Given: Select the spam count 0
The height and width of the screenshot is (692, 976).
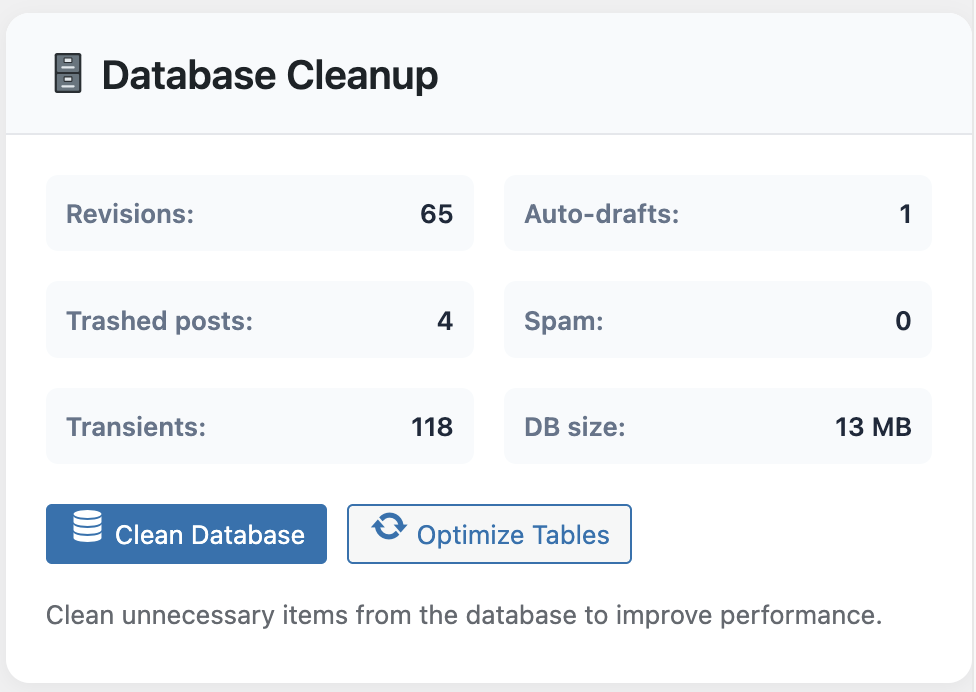Looking at the screenshot, I should click(x=903, y=321).
